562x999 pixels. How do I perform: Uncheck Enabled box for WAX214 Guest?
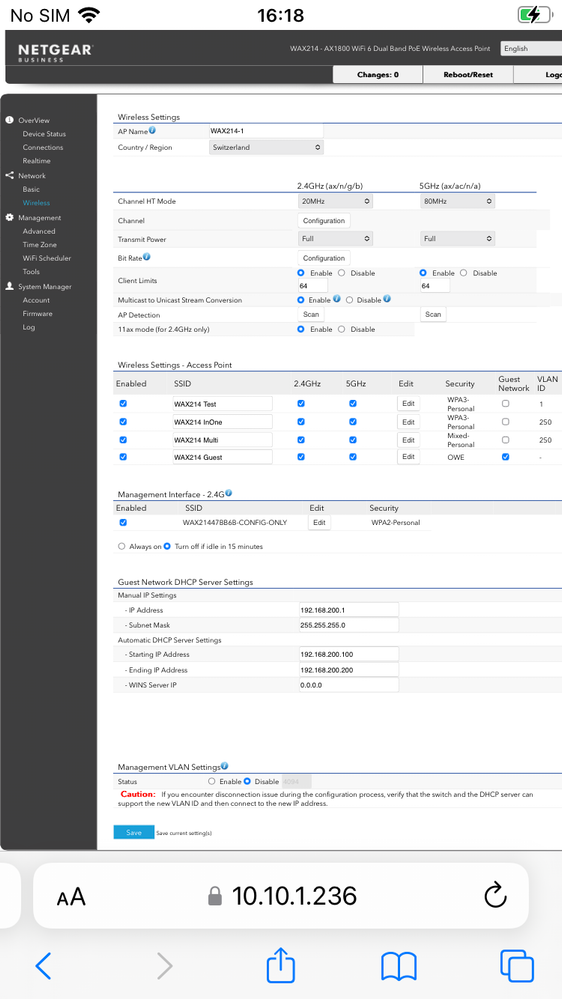point(123,456)
